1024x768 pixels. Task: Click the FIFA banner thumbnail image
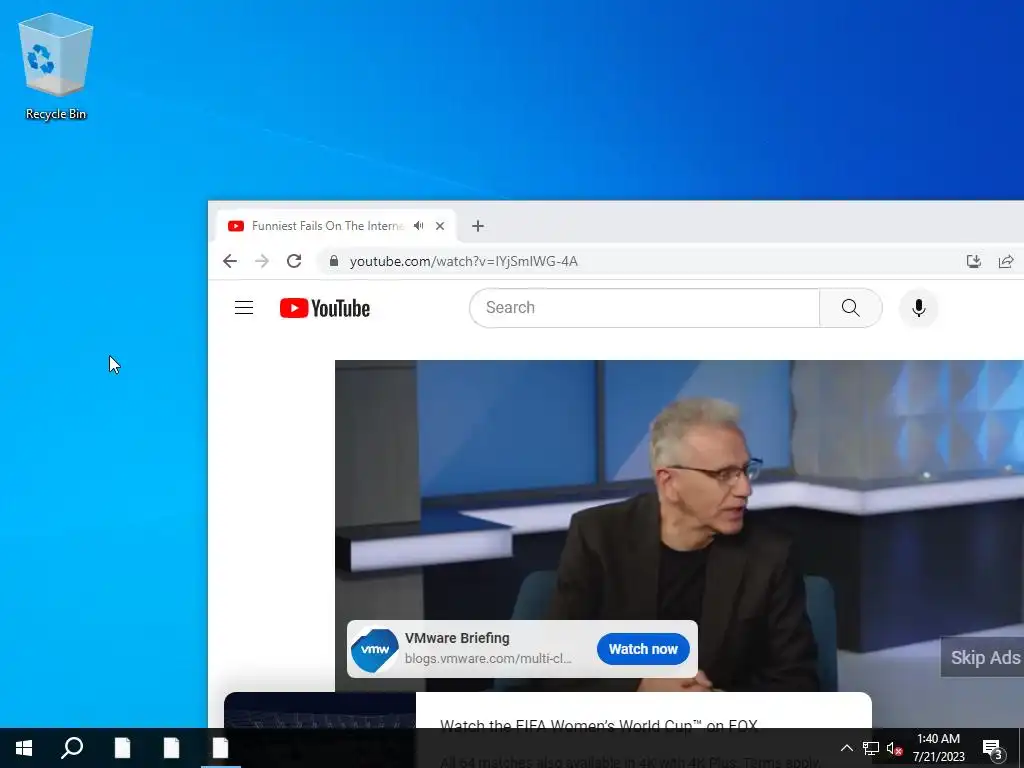tap(320, 711)
